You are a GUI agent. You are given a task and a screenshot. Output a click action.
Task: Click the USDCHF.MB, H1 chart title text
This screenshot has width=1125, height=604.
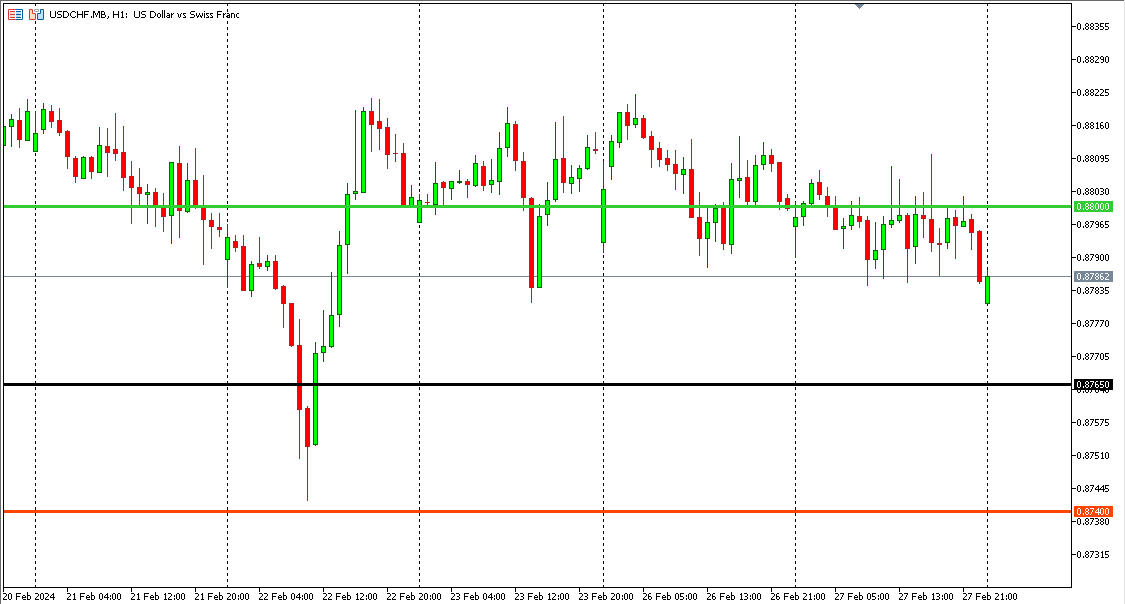144,14
